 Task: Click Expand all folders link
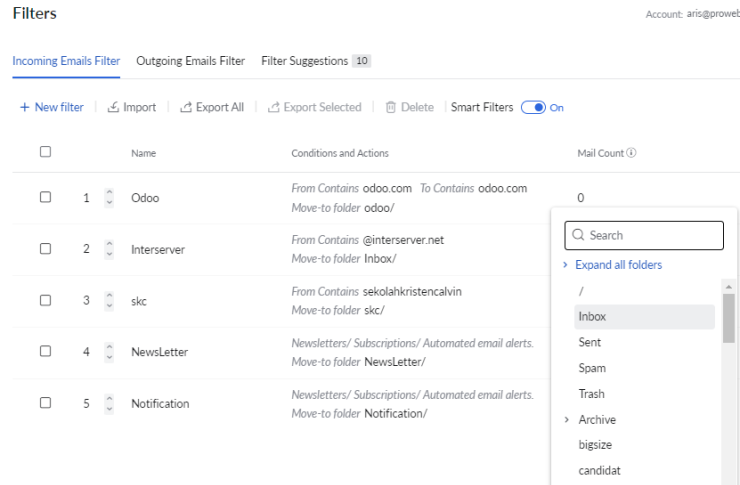pyautogui.click(x=618, y=265)
